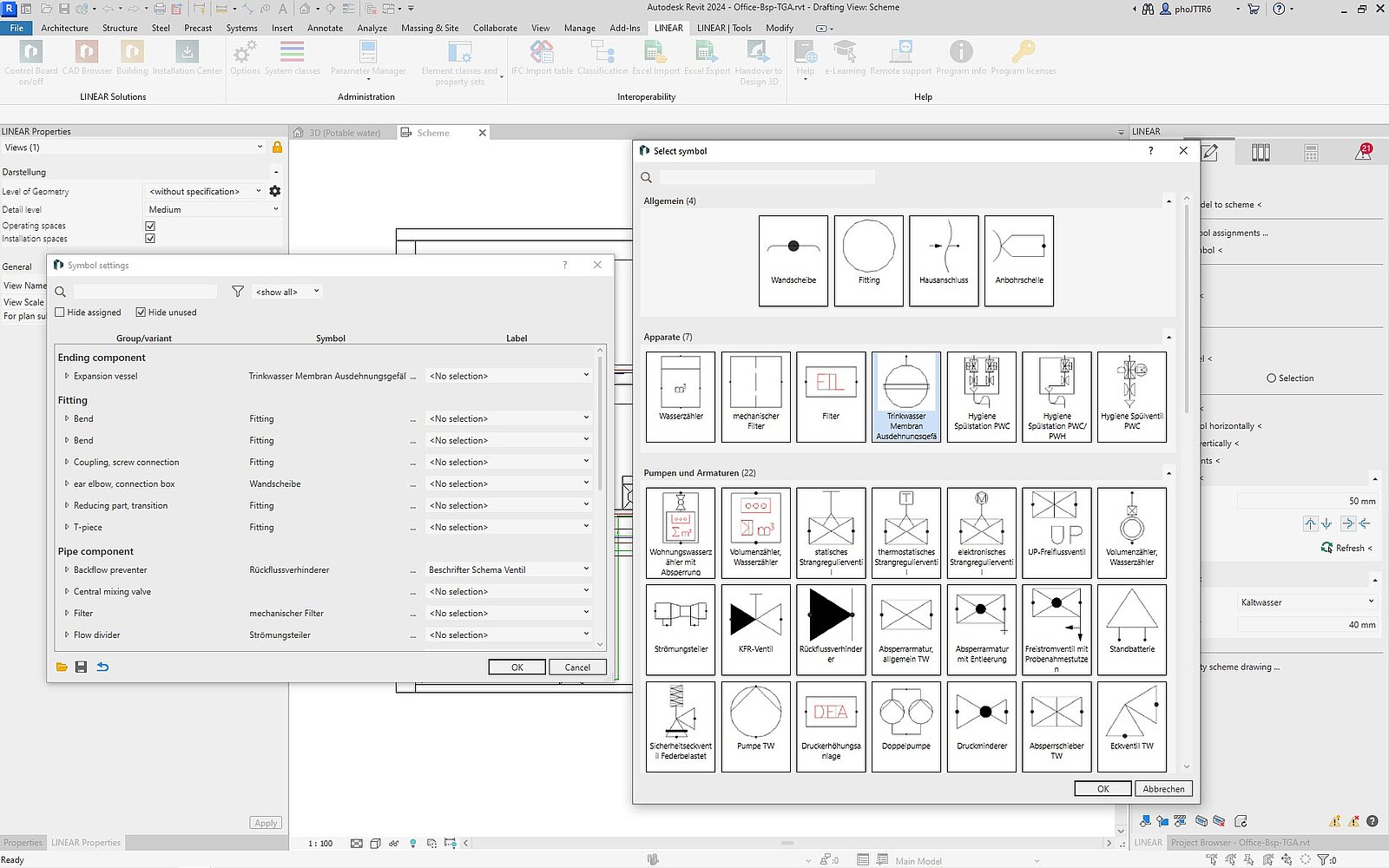Select the Druckminderer symbol
1389x868 pixels.
(x=981, y=726)
